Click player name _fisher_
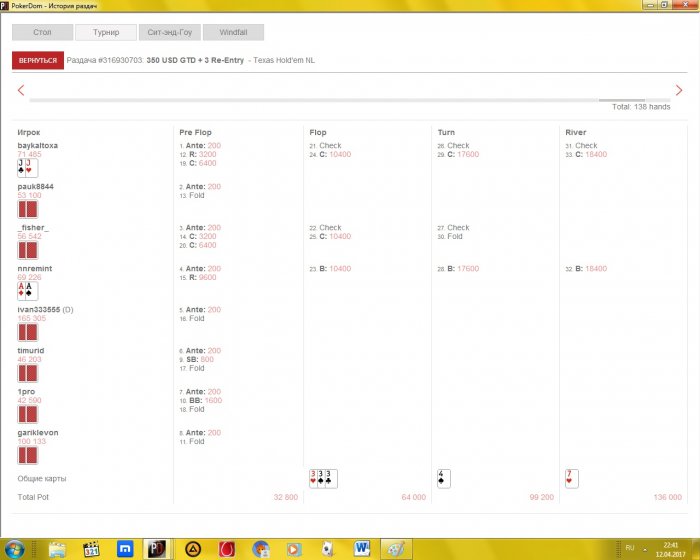 (33, 228)
